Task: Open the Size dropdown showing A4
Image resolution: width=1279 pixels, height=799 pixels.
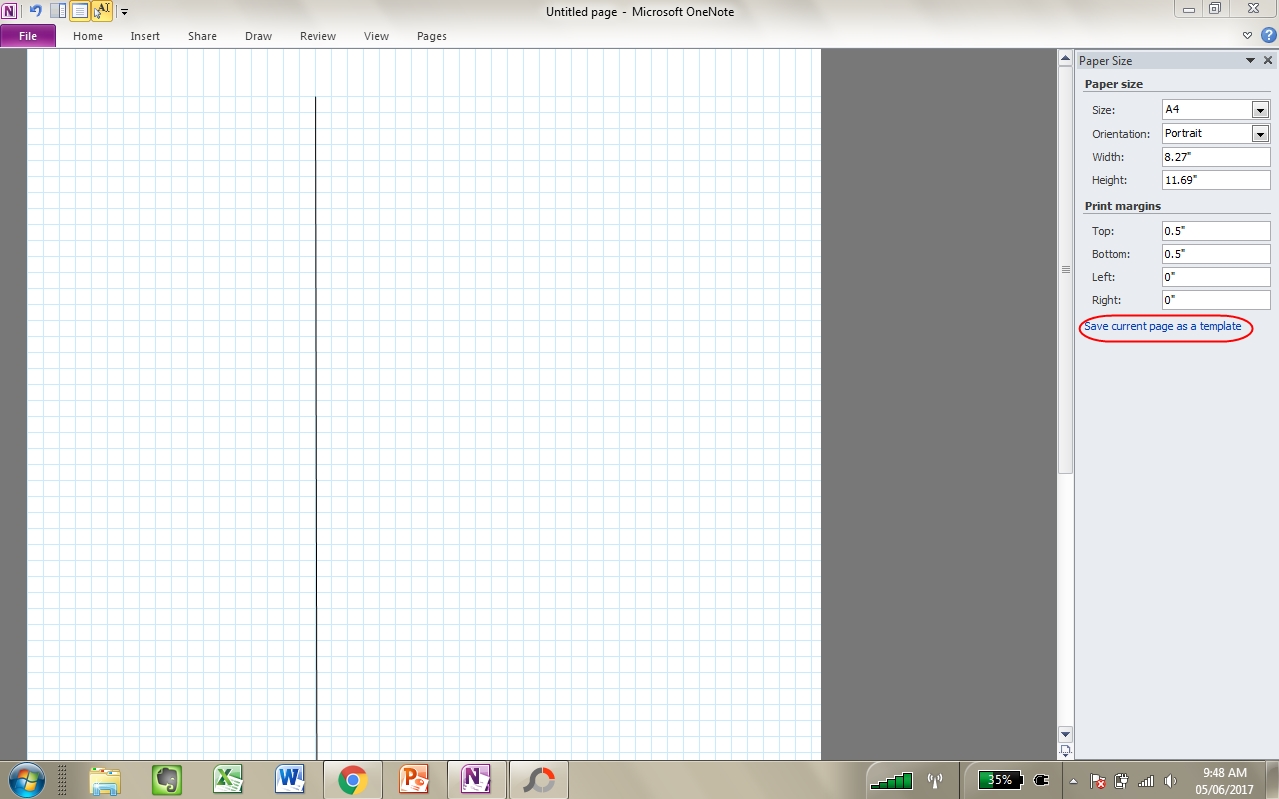Action: click(1260, 109)
